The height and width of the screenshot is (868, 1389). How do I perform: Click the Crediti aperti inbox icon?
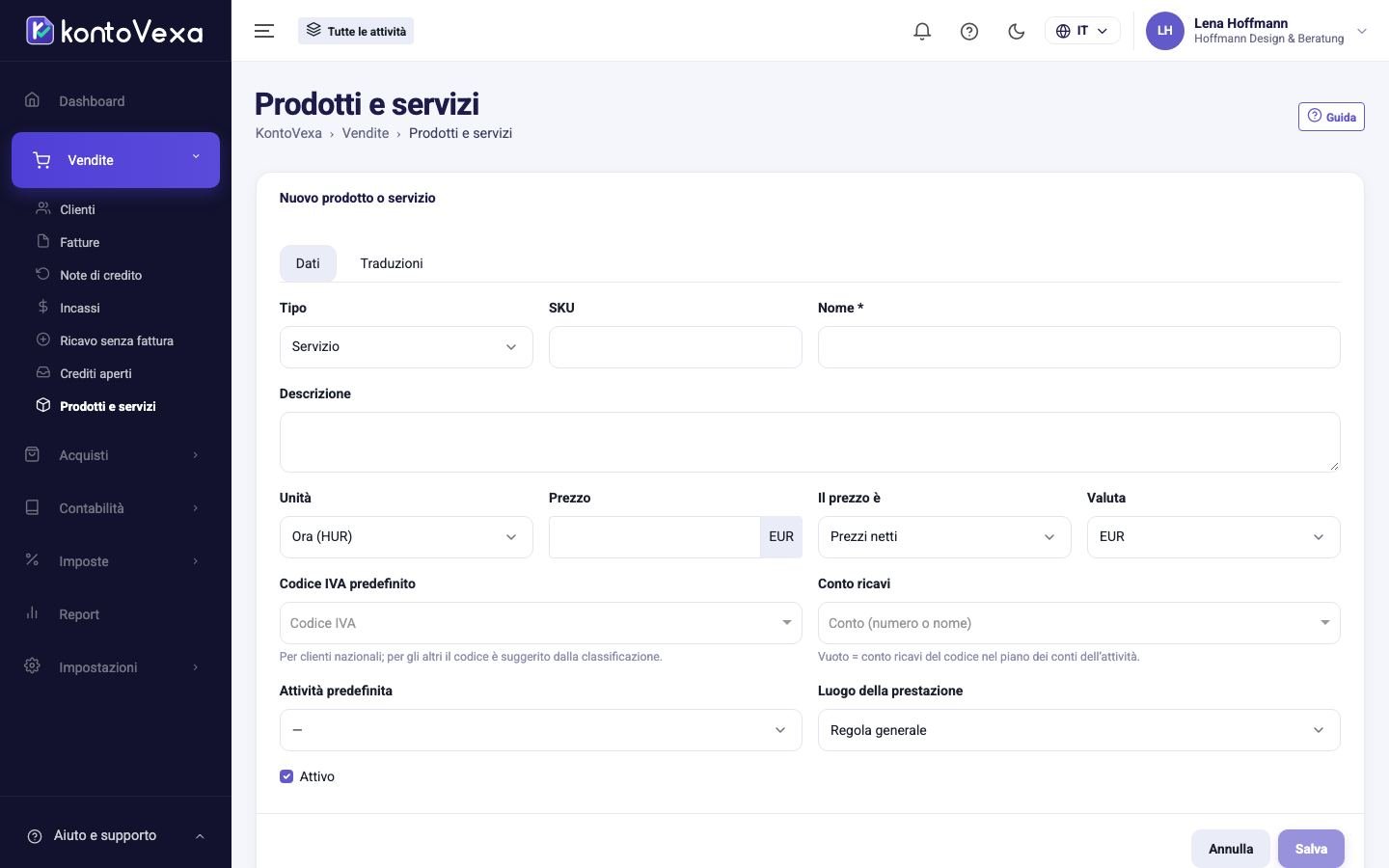(x=42, y=372)
